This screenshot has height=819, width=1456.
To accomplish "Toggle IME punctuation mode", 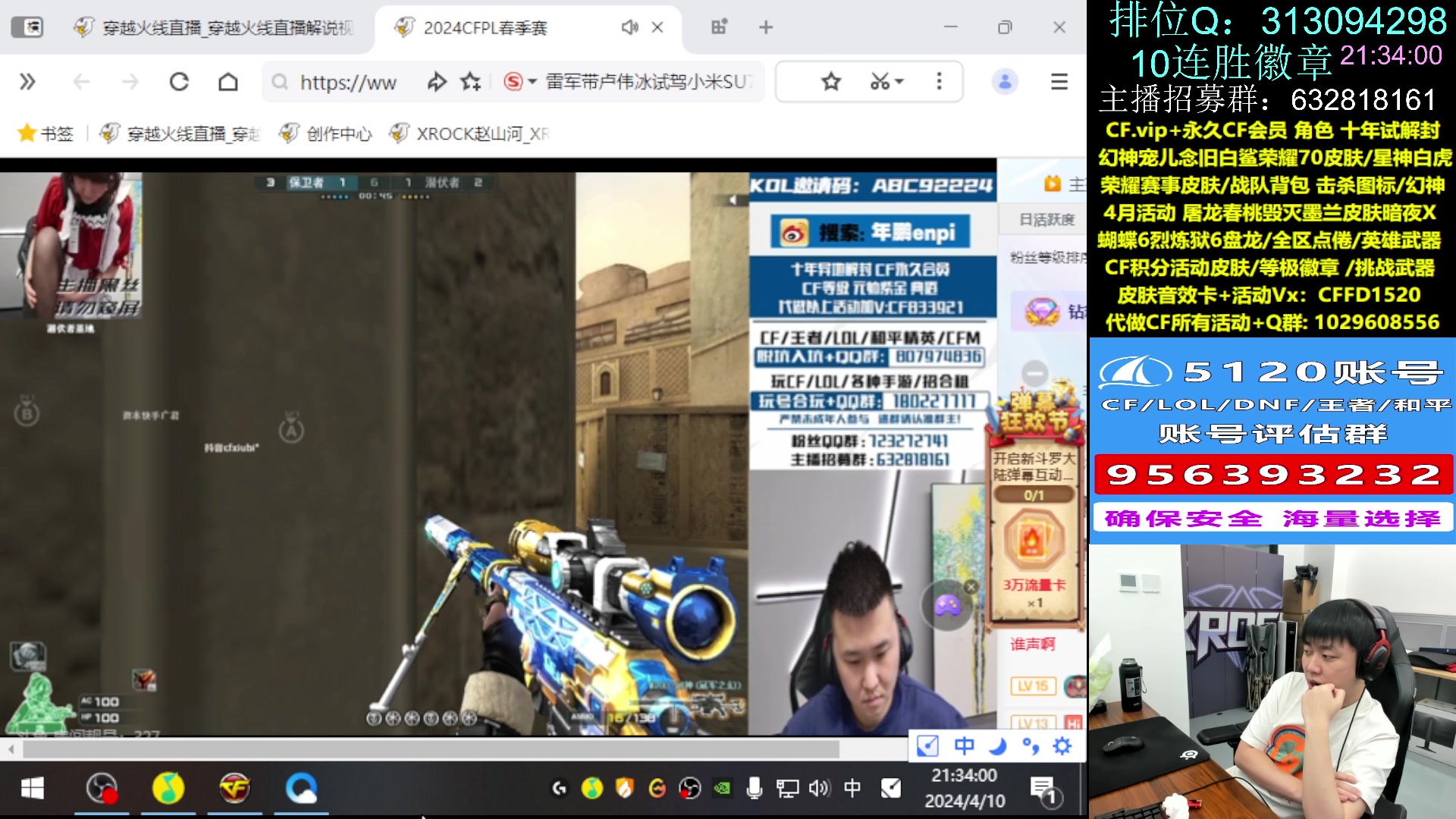I will pyautogui.click(x=1031, y=746).
